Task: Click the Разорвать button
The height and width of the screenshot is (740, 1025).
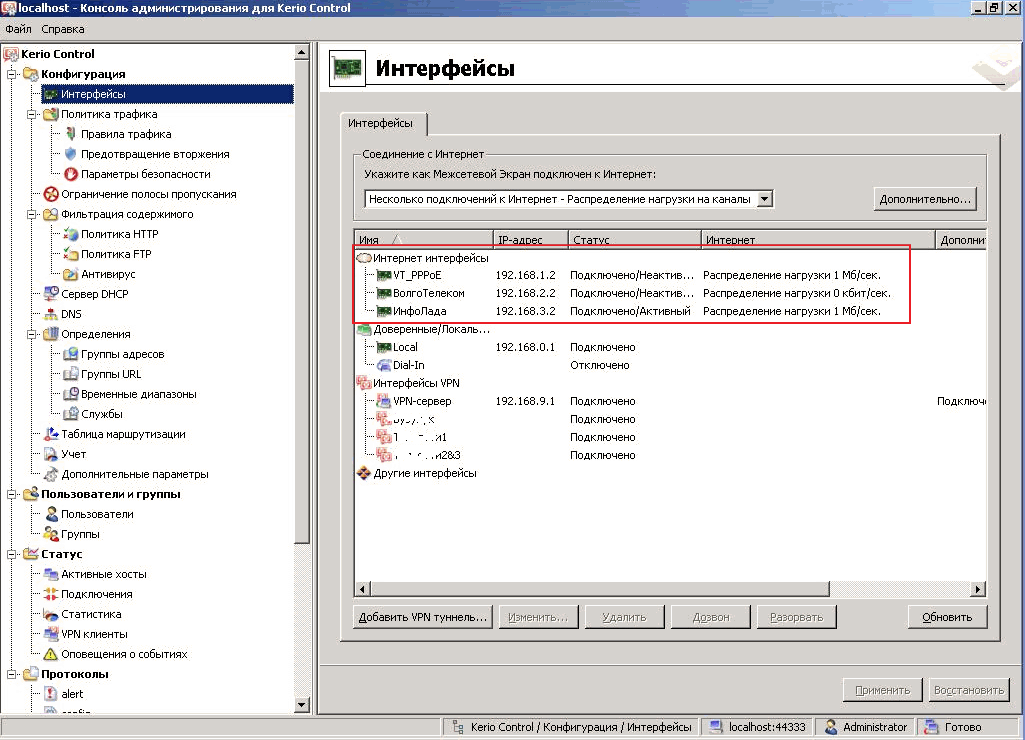Action: click(x=796, y=617)
